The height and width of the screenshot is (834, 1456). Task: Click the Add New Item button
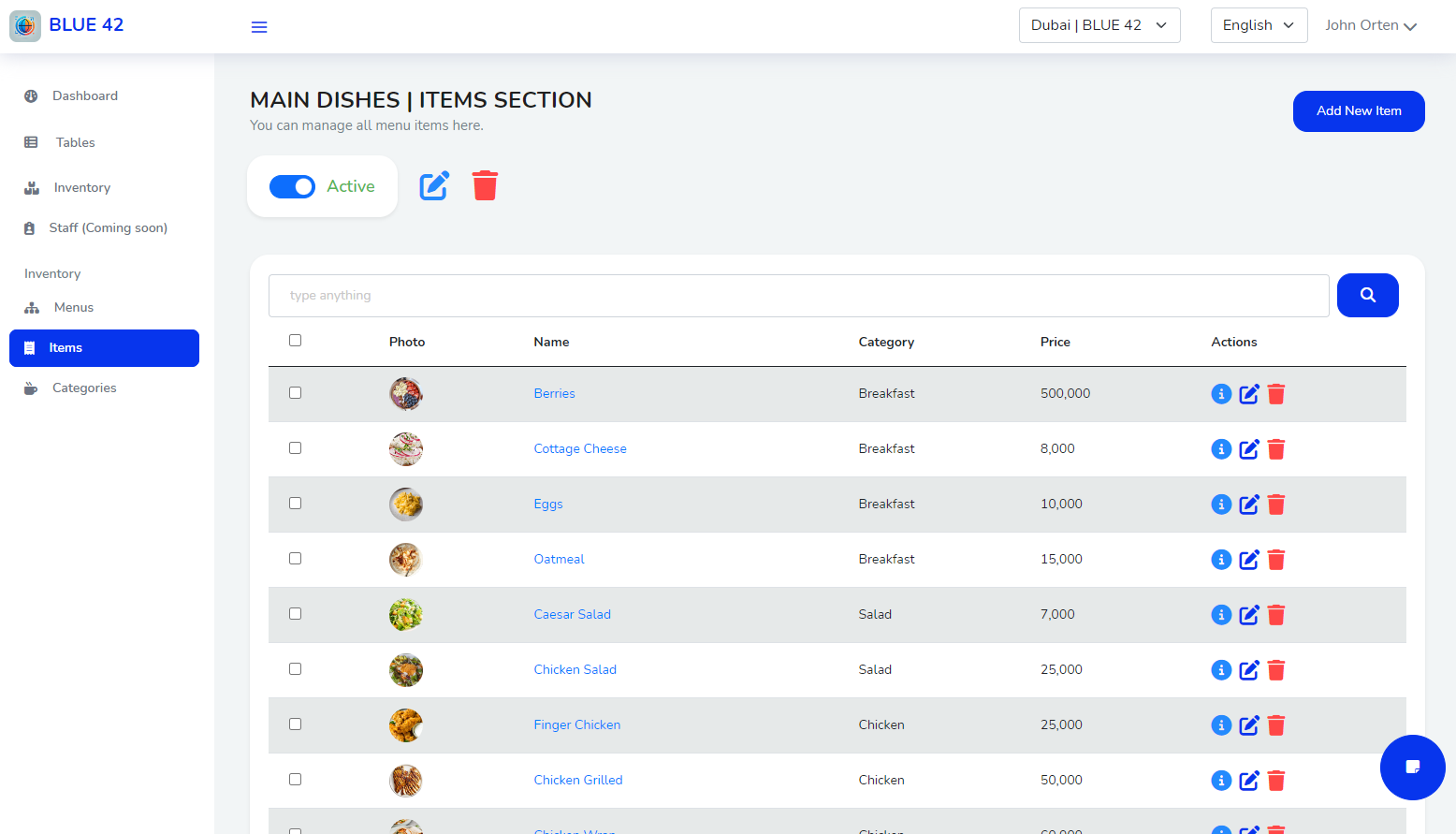(x=1358, y=111)
